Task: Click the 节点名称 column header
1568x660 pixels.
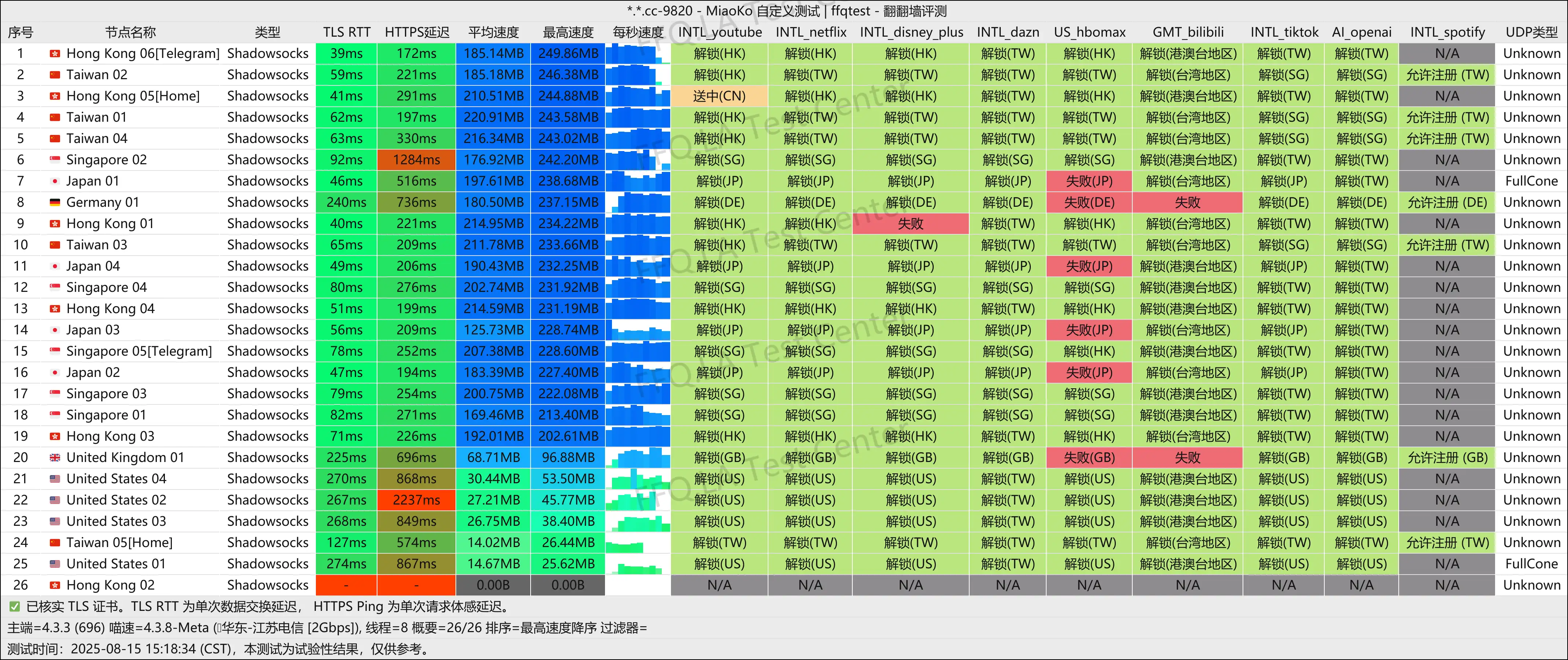Action: coord(130,32)
